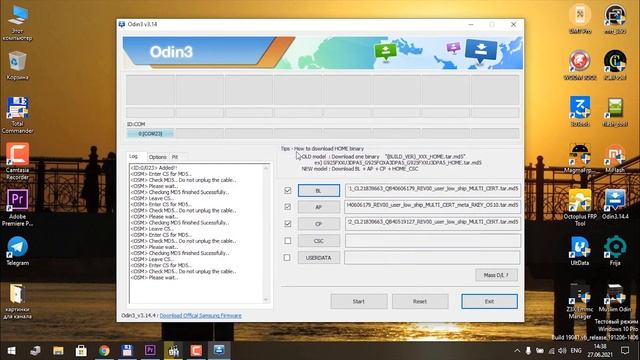Open the volume control in system tray
The height and width of the screenshot is (360, 640).
[x=562, y=351]
